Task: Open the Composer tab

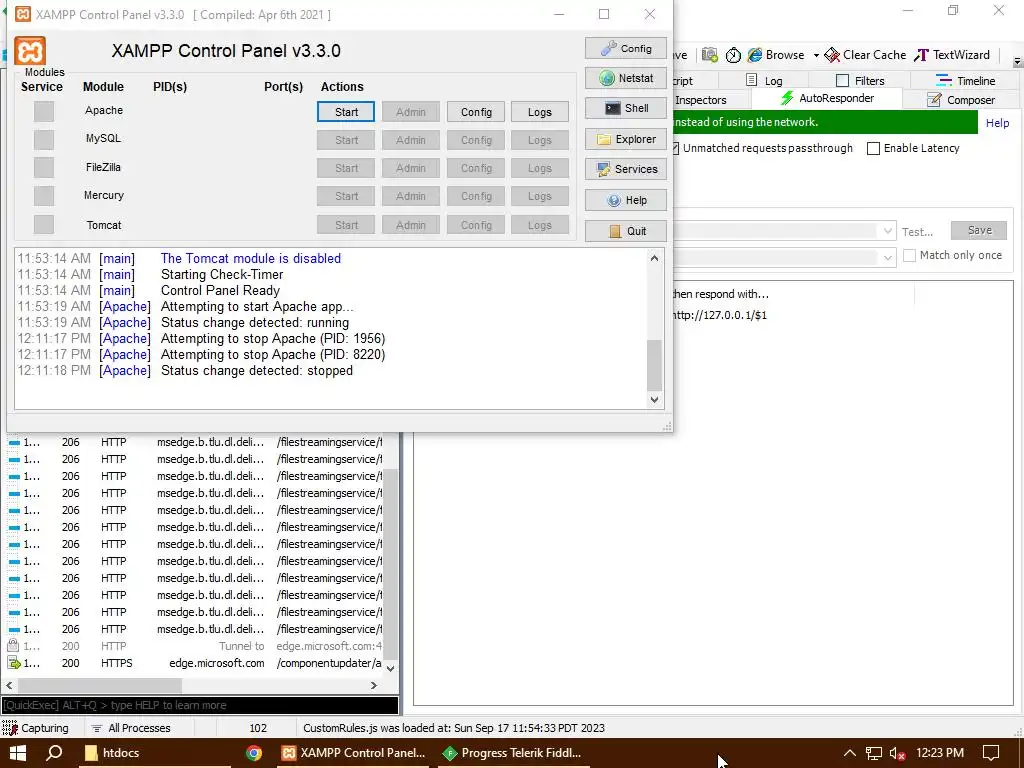Action: [x=961, y=100]
